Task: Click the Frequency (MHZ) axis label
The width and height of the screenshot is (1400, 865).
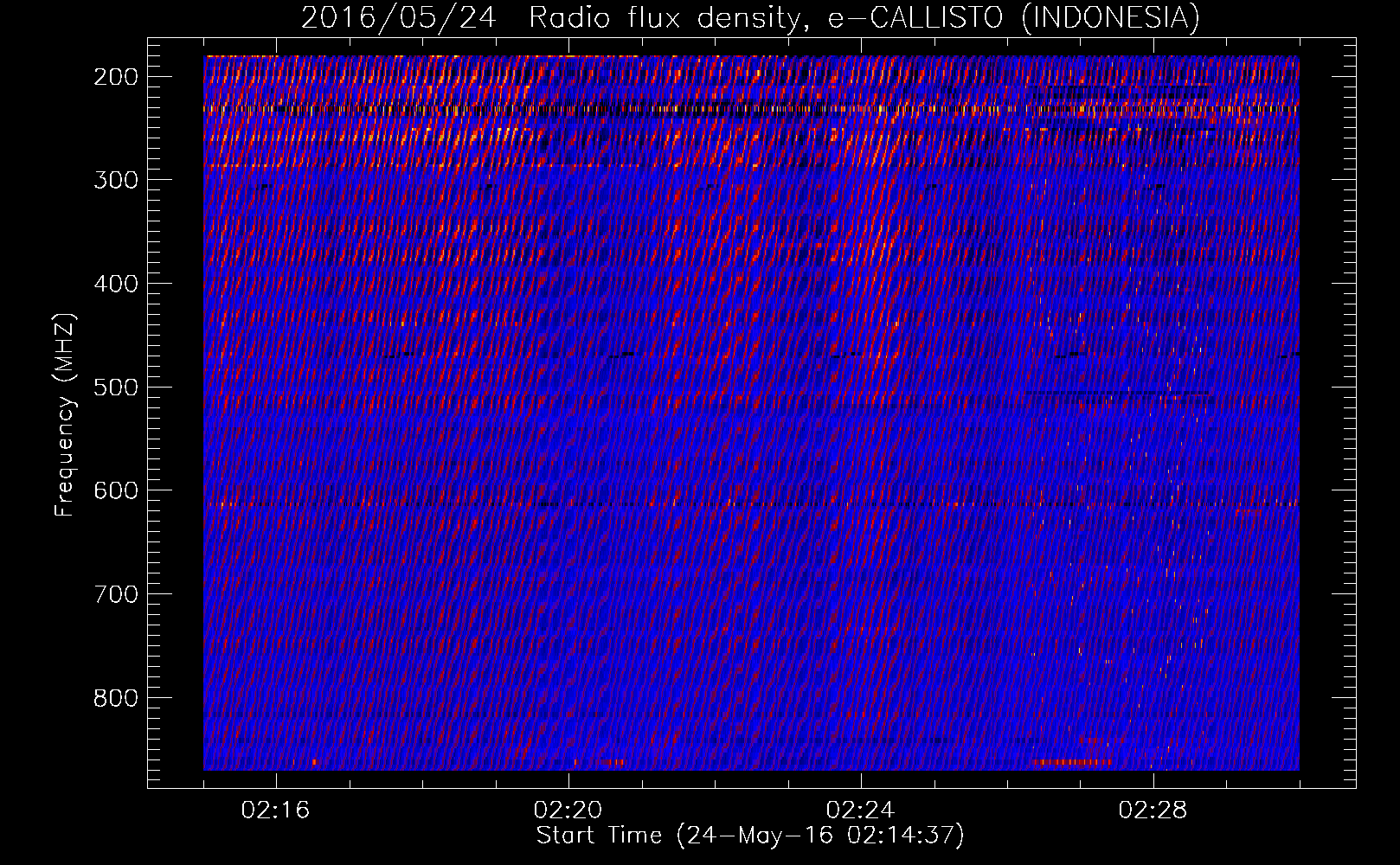Action: click(65, 415)
